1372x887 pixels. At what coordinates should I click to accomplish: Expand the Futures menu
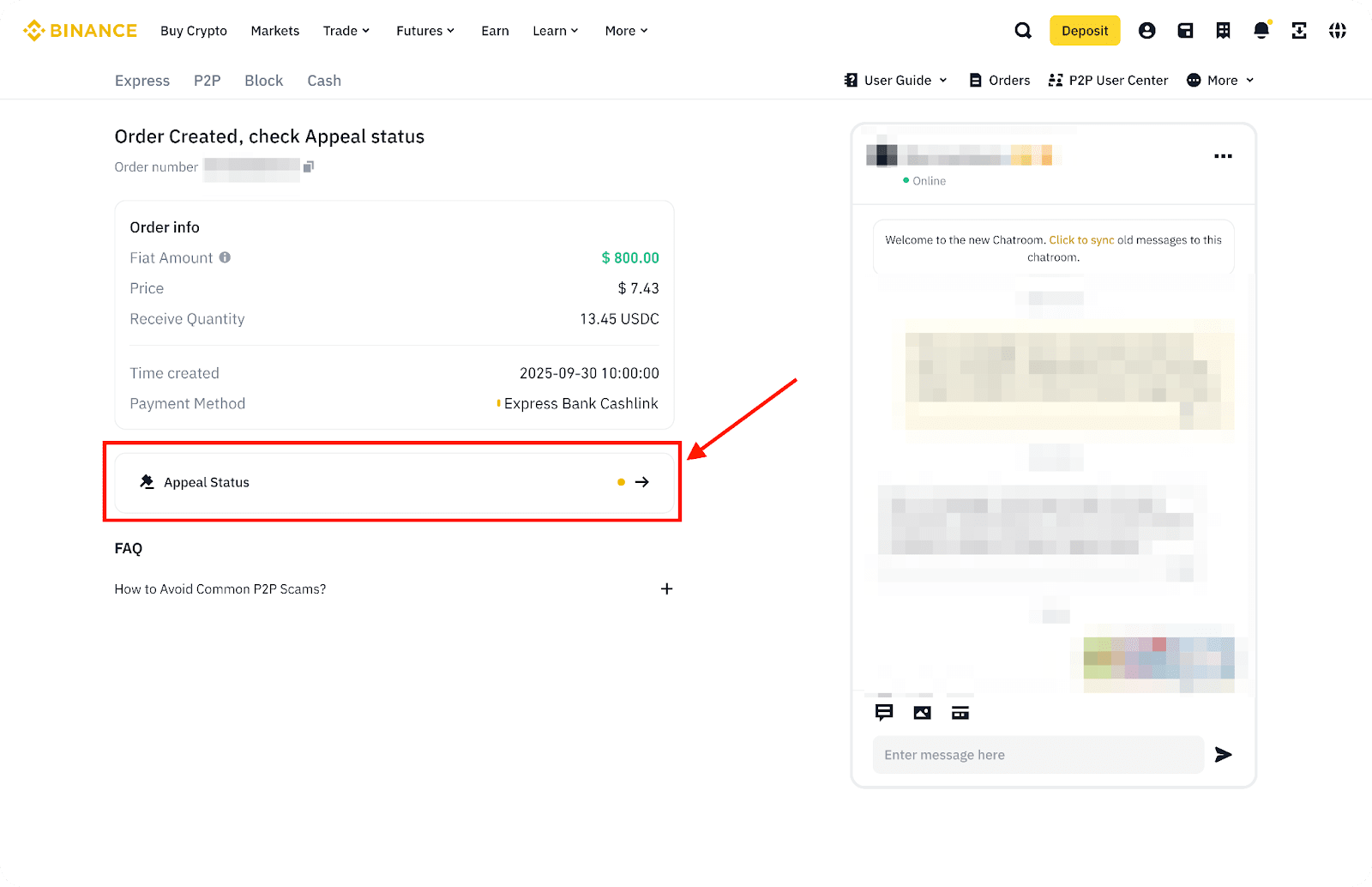(x=425, y=31)
